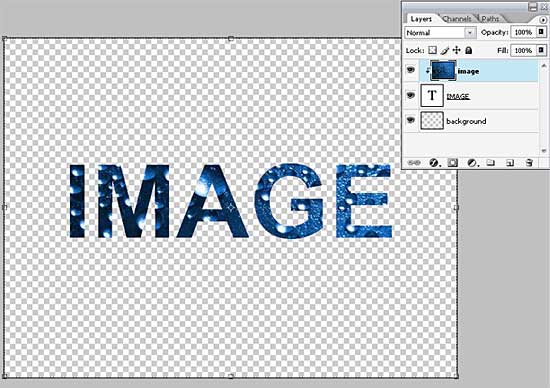Viewport: 550px width, 388px height.
Task: Switch to the Paths tab
Action: click(490, 19)
